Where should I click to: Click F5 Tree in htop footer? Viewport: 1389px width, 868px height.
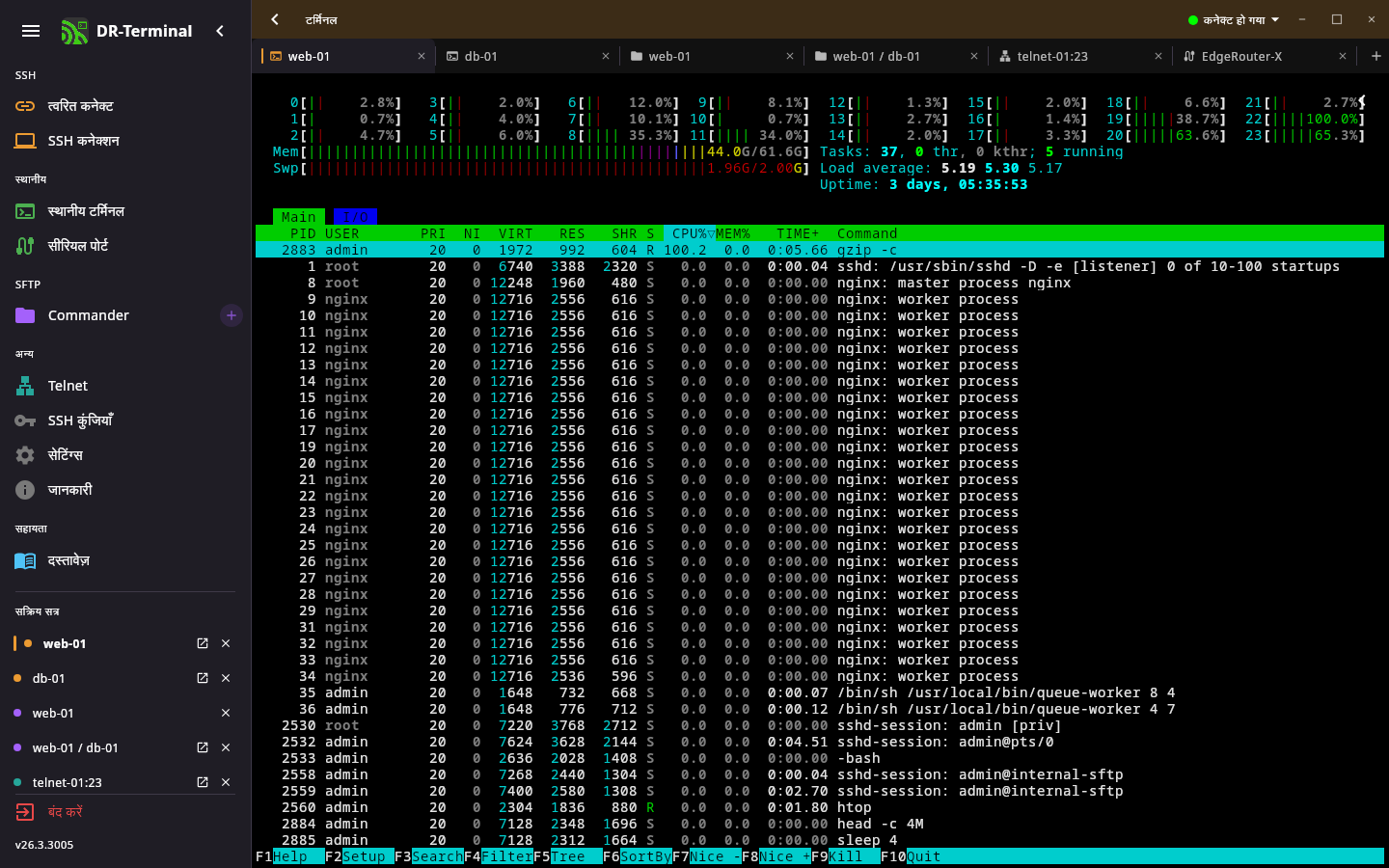568,856
